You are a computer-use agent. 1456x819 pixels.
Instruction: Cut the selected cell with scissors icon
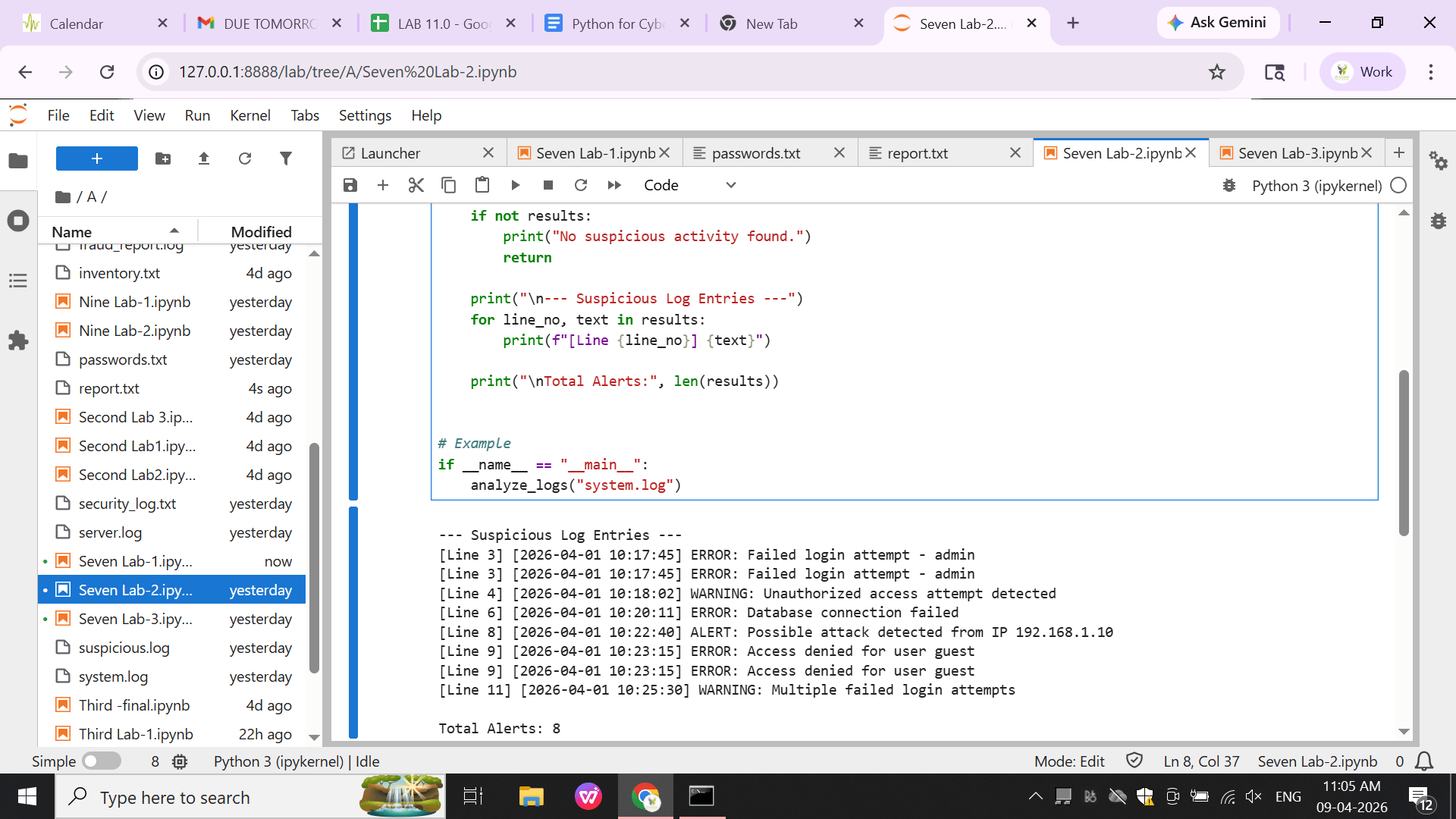pos(416,185)
